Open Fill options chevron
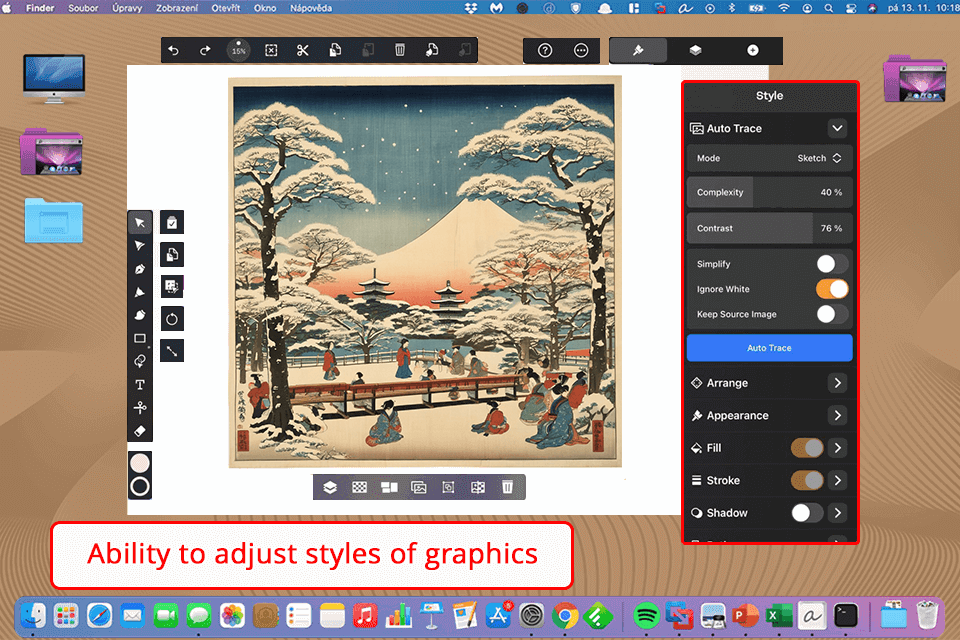The image size is (960, 640). pyautogui.click(x=838, y=448)
